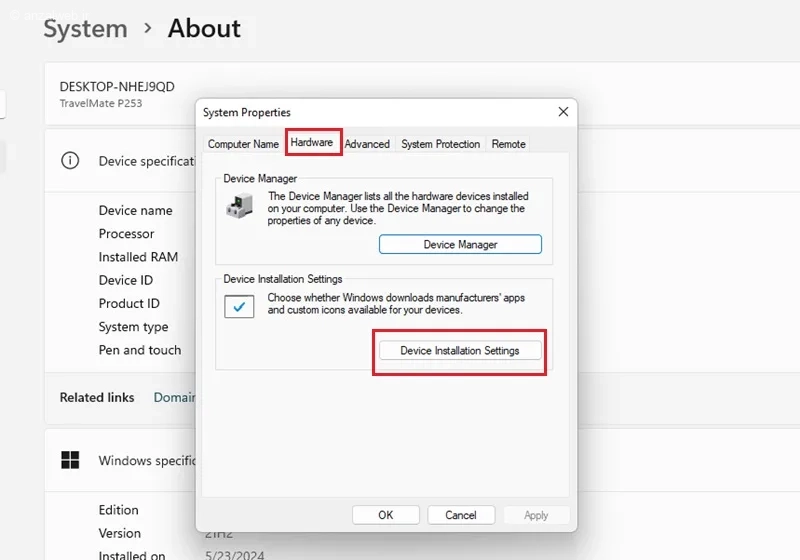The height and width of the screenshot is (560, 800).
Task: Open Device Manager via its button
Action: (x=460, y=244)
